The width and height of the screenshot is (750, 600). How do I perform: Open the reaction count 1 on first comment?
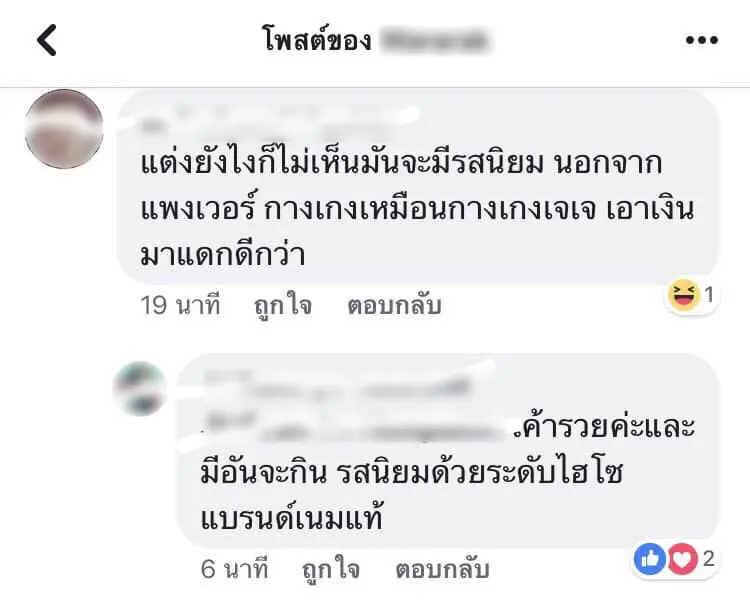709,295
